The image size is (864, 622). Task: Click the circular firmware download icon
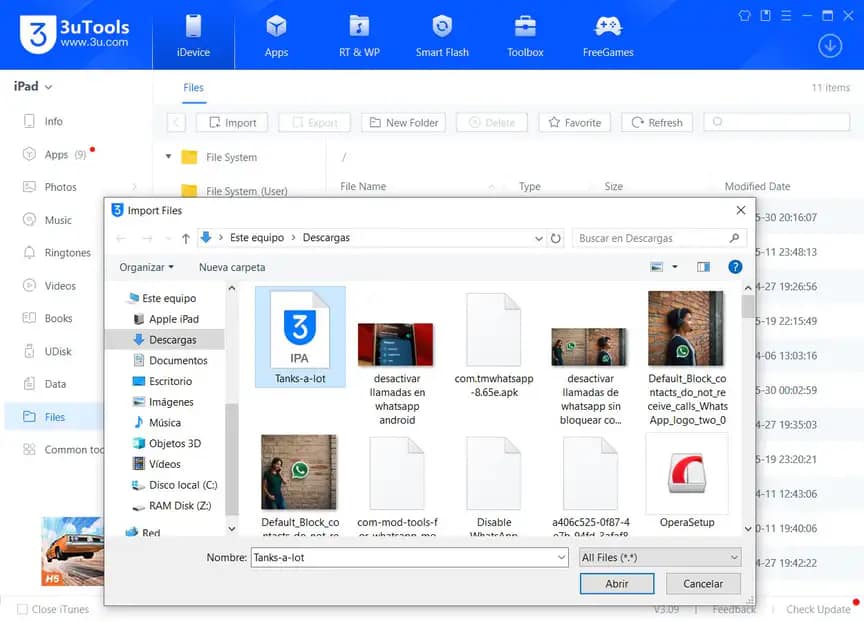coord(829,46)
